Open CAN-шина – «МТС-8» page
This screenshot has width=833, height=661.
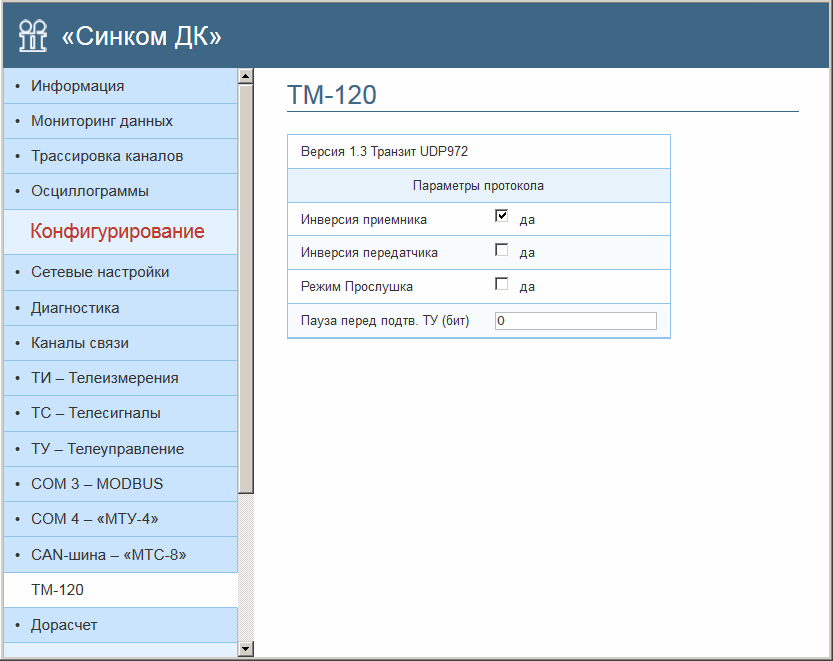(x=109, y=554)
